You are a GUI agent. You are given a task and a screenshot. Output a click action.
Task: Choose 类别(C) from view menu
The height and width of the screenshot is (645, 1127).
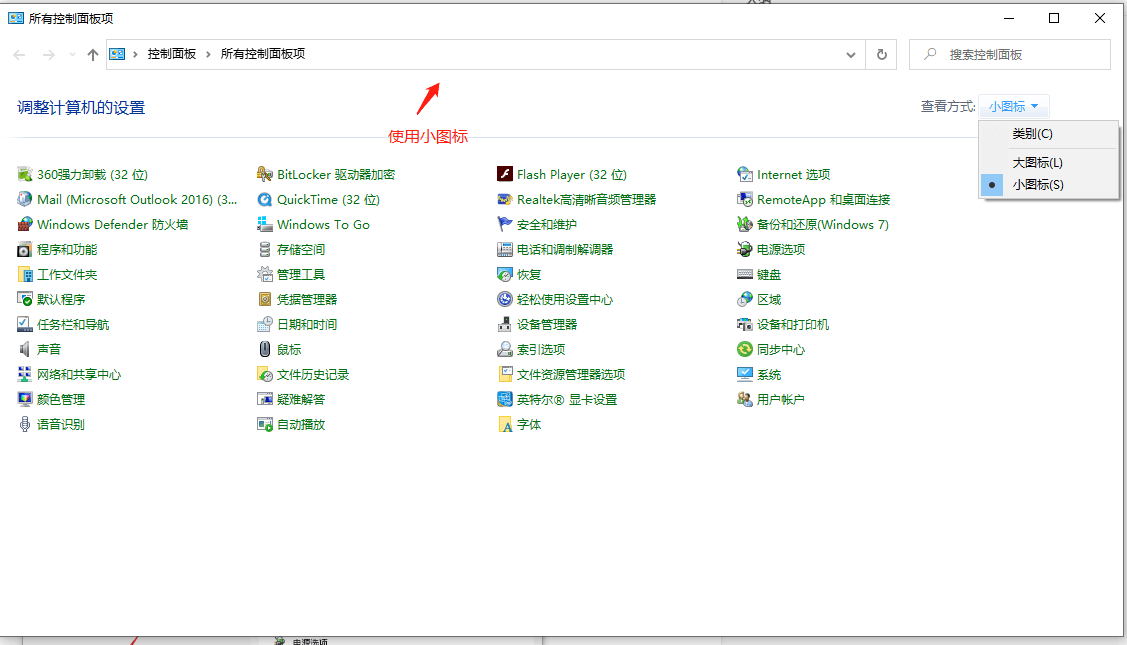pos(1049,134)
